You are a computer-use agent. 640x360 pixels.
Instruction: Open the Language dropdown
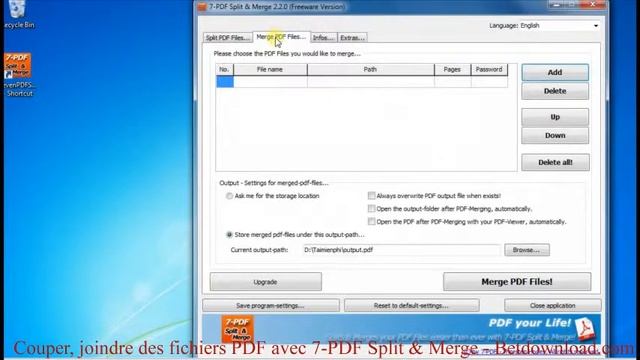[x=560, y=25]
